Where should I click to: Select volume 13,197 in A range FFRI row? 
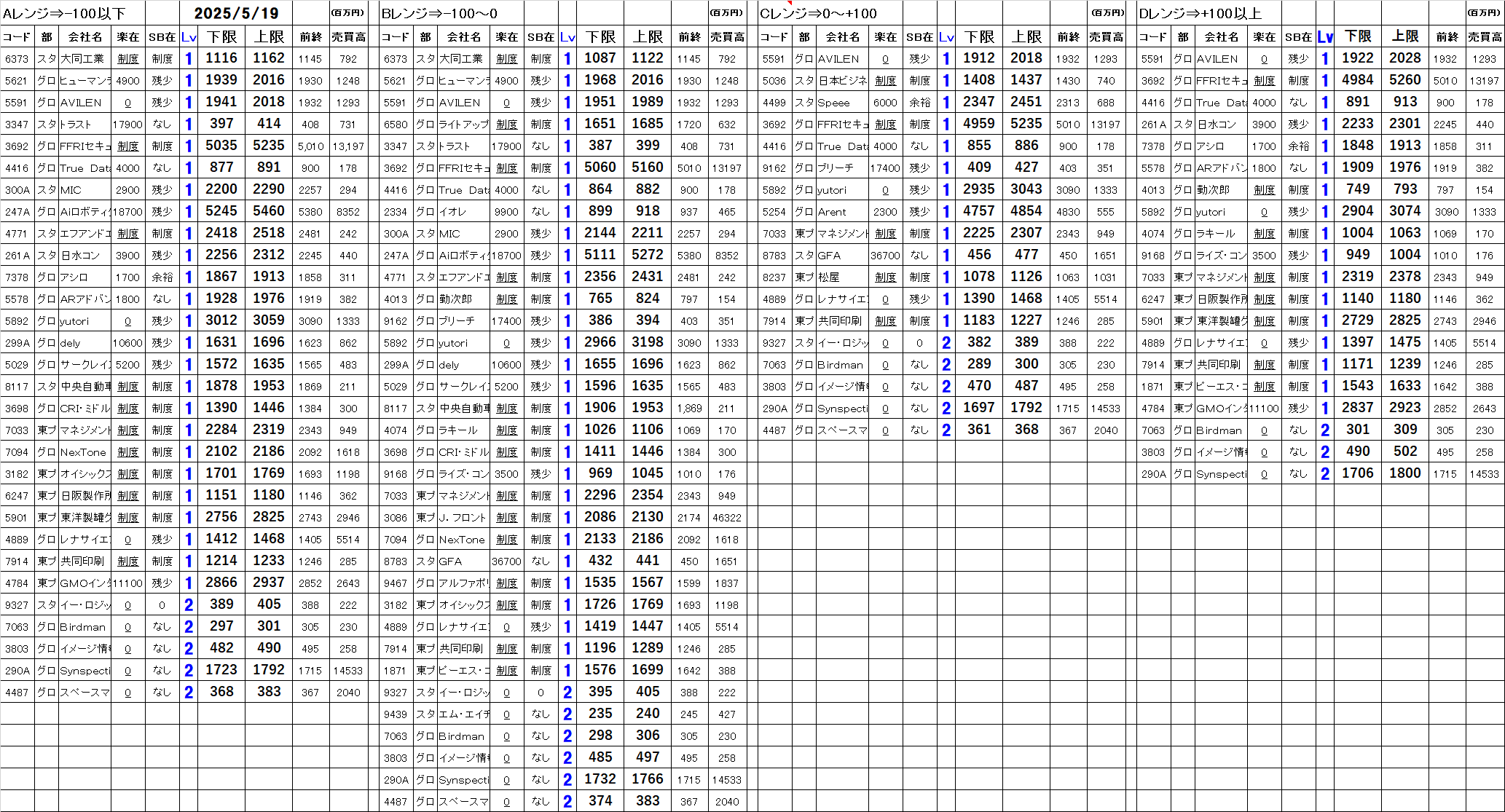(348, 146)
